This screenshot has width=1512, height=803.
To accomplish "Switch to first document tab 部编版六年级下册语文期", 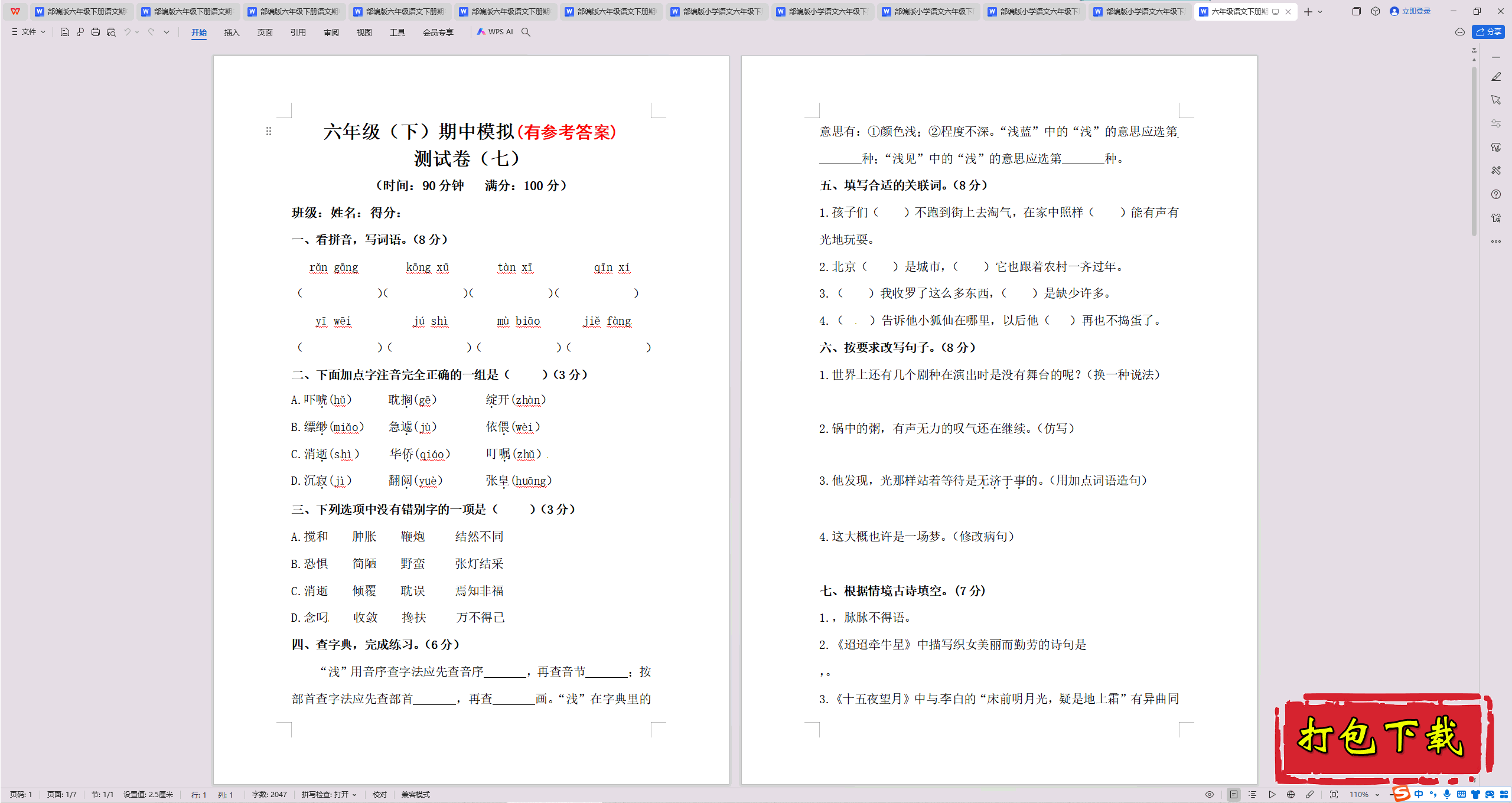I will pyautogui.click(x=81, y=11).
